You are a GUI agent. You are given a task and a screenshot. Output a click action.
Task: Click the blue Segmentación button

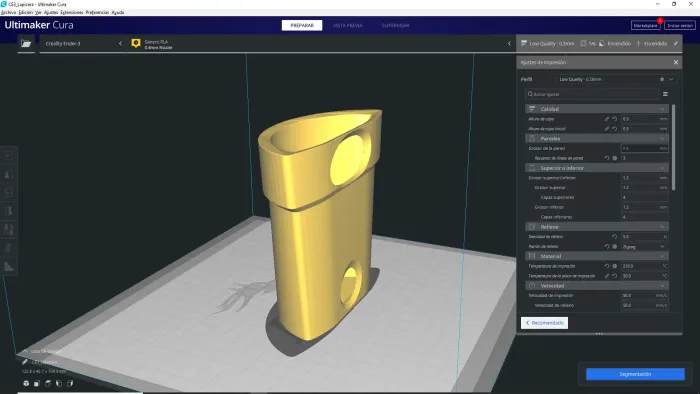pos(635,374)
